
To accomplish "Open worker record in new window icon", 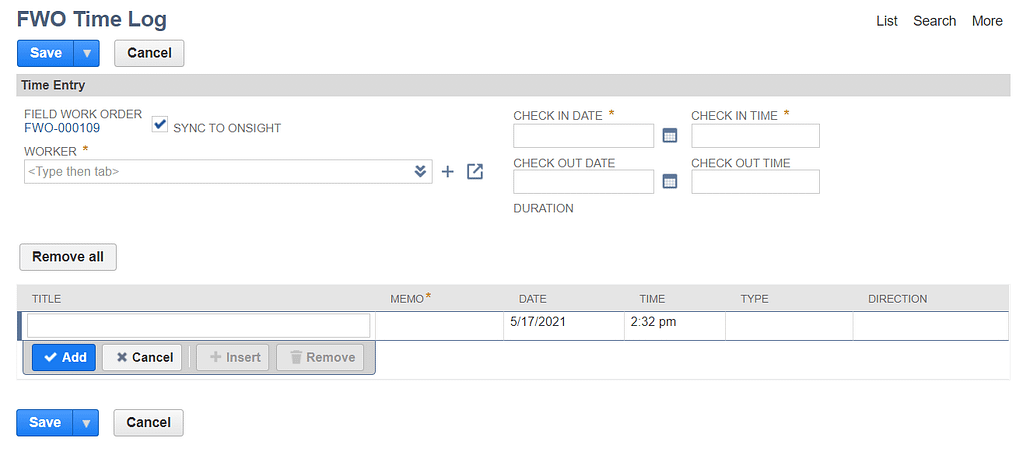I will 475,172.
